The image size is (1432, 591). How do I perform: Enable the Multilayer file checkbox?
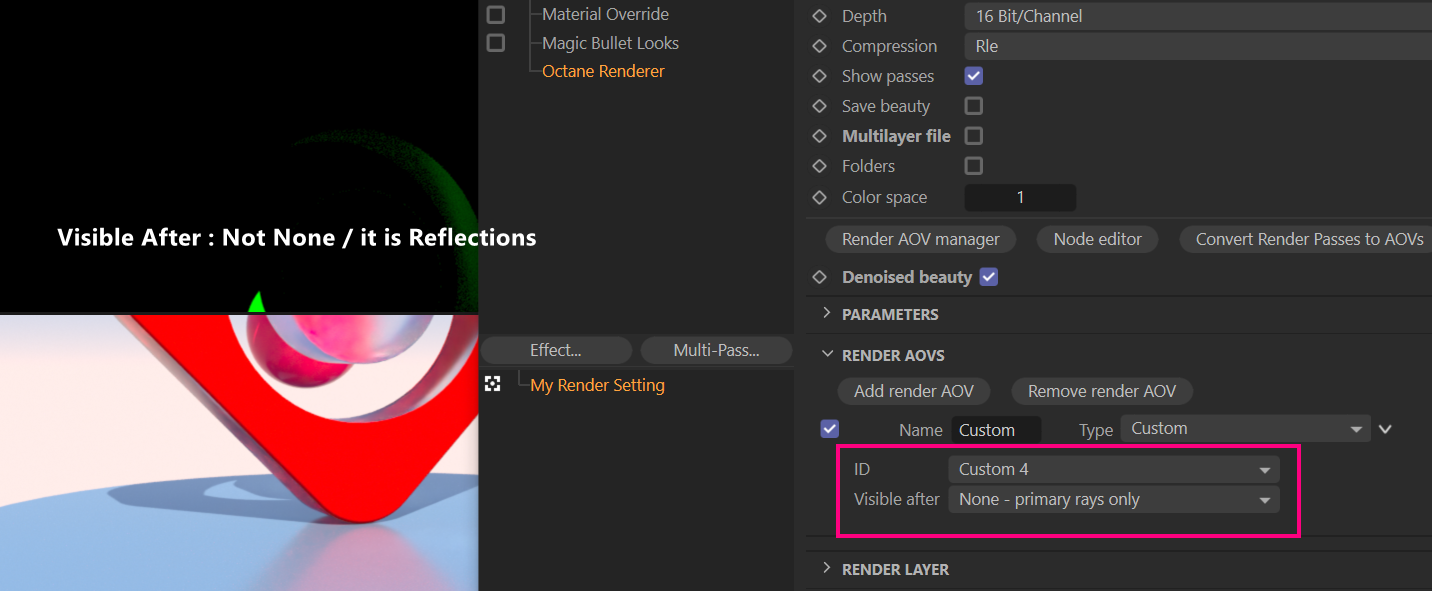[x=974, y=136]
